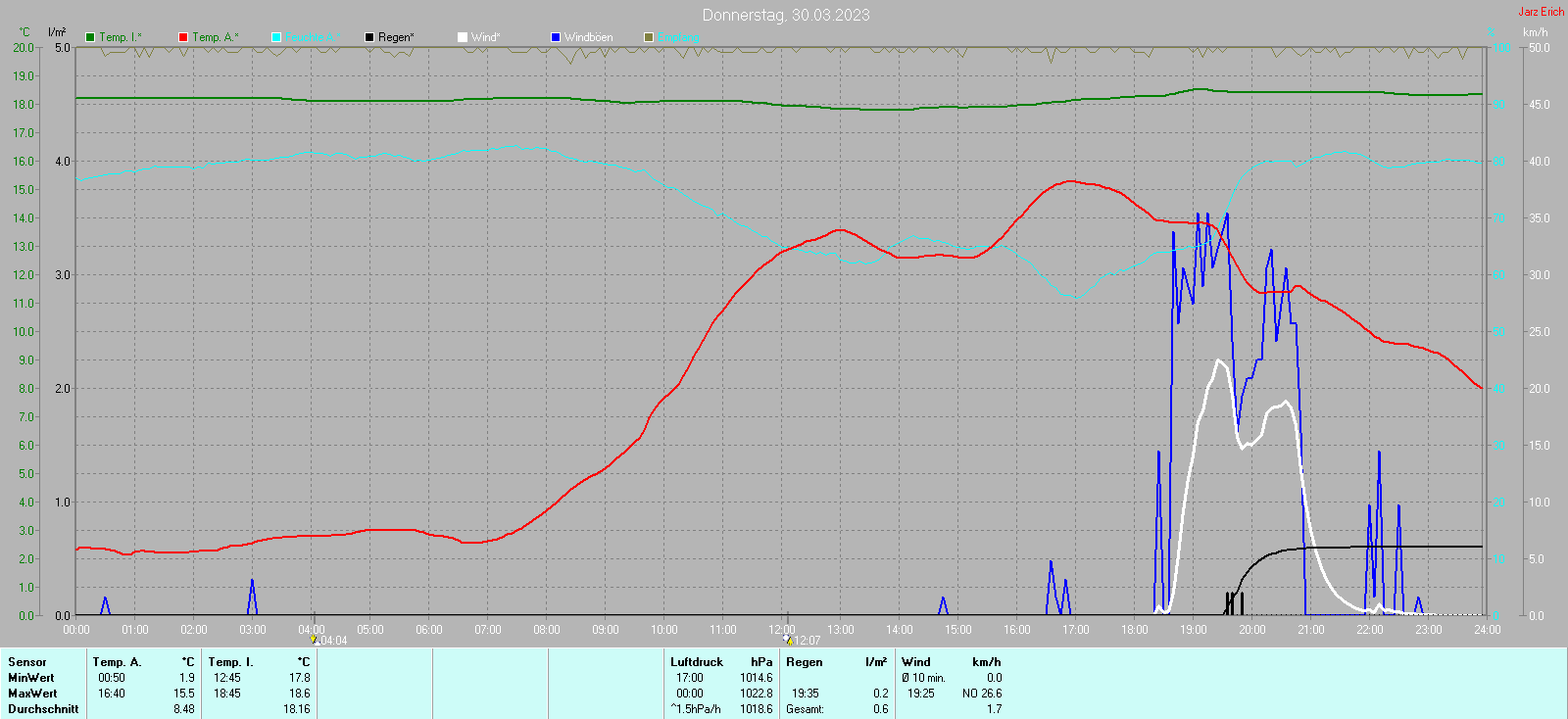
Task: Select the cyan Feuchte A. legend square
Action: [x=276, y=37]
